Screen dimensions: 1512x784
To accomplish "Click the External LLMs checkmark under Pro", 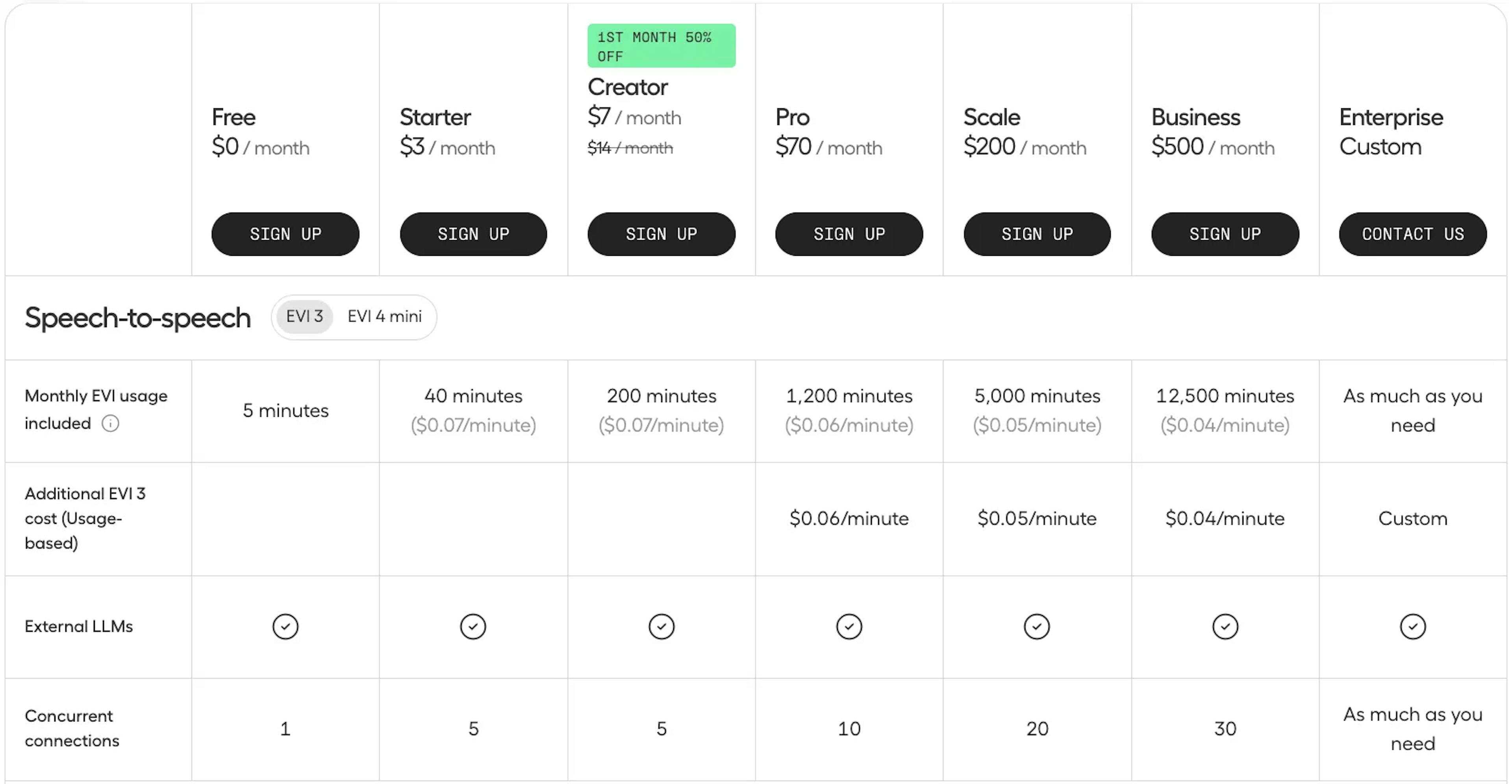I will coord(849,626).
